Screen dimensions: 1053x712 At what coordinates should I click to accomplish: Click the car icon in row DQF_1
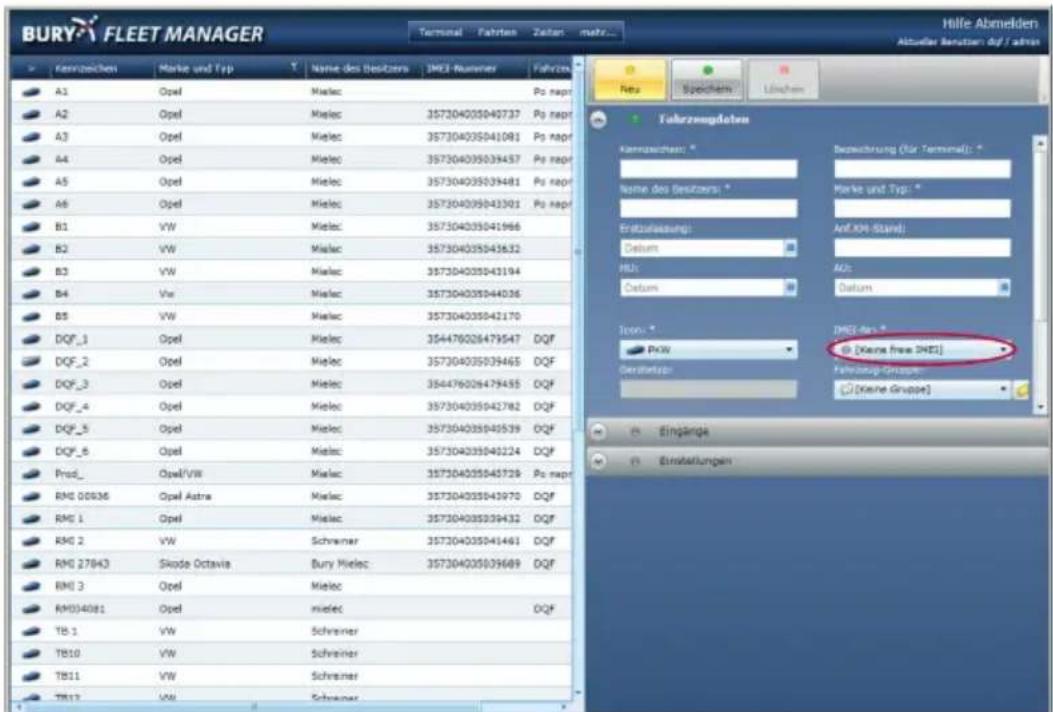31,339
